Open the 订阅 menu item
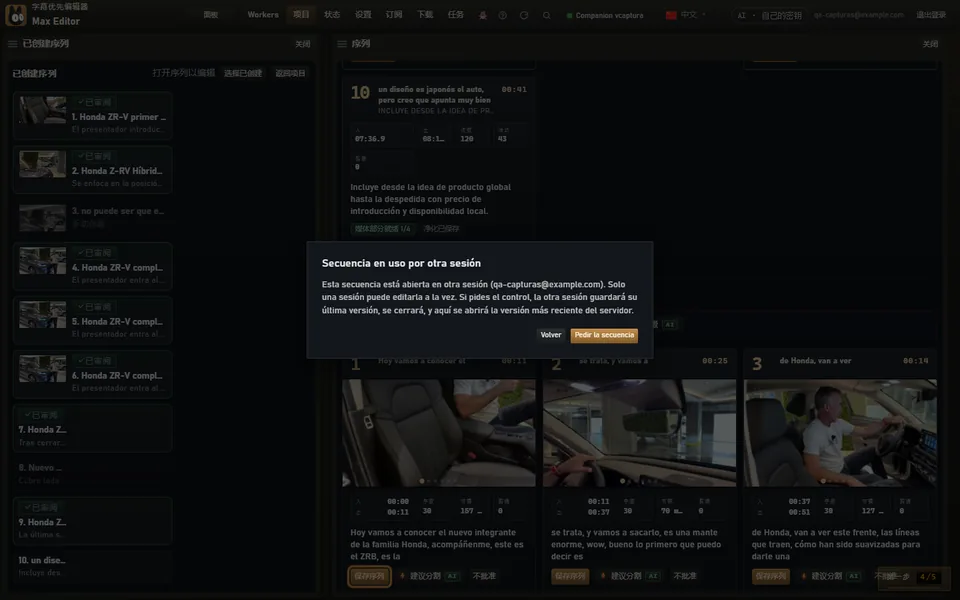Viewport: 960px width, 600px height. [394, 15]
